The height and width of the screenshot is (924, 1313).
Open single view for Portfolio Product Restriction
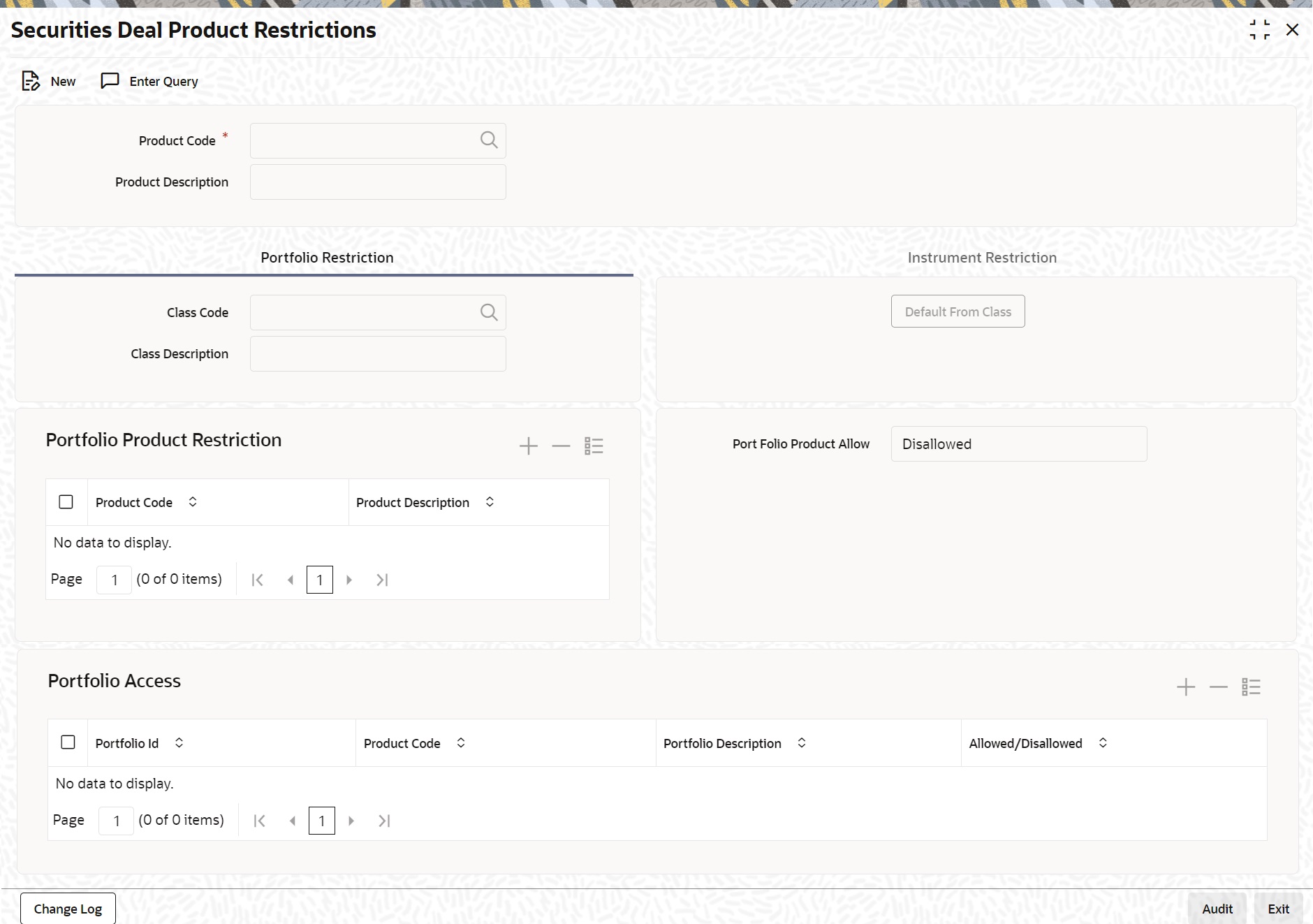[x=594, y=446]
